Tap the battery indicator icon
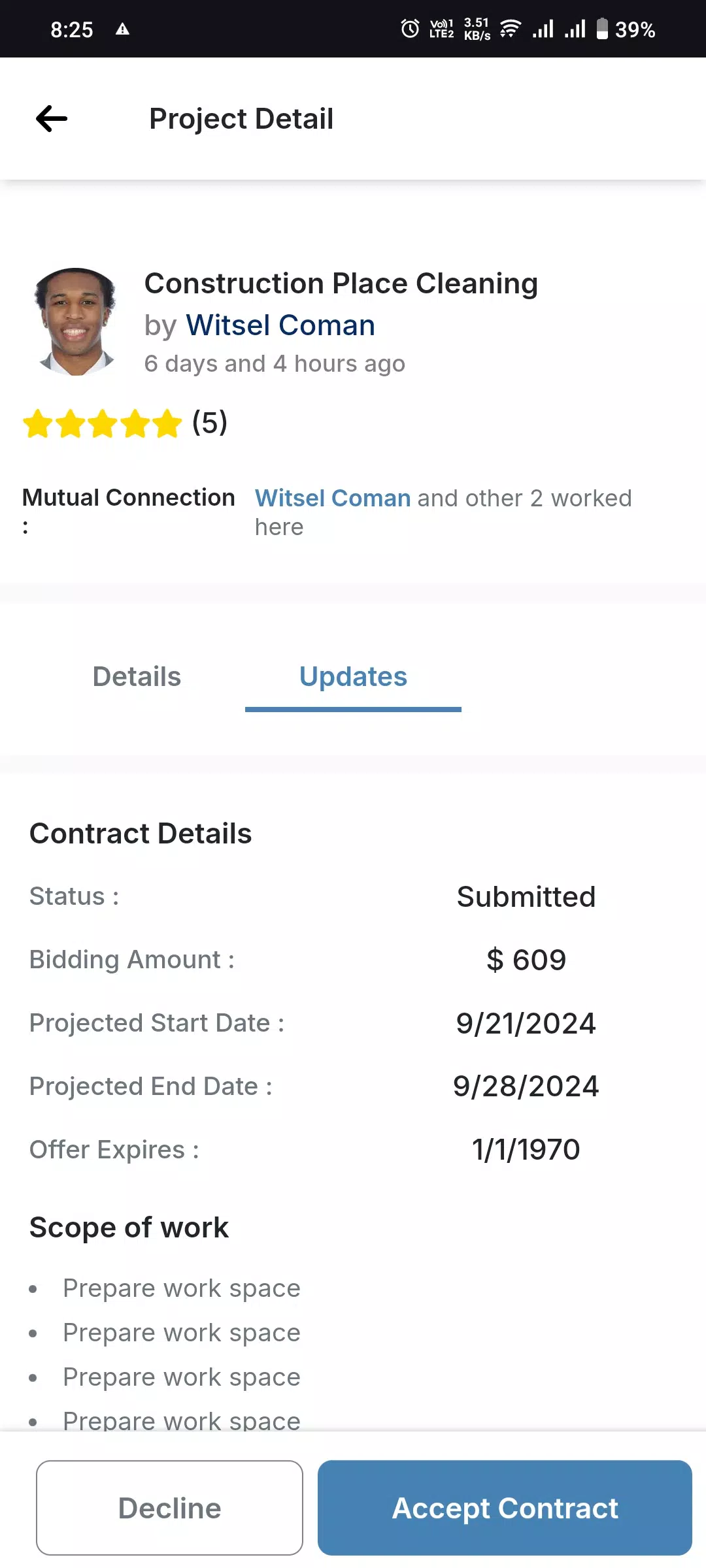This screenshot has width=706, height=1568. [x=602, y=29]
